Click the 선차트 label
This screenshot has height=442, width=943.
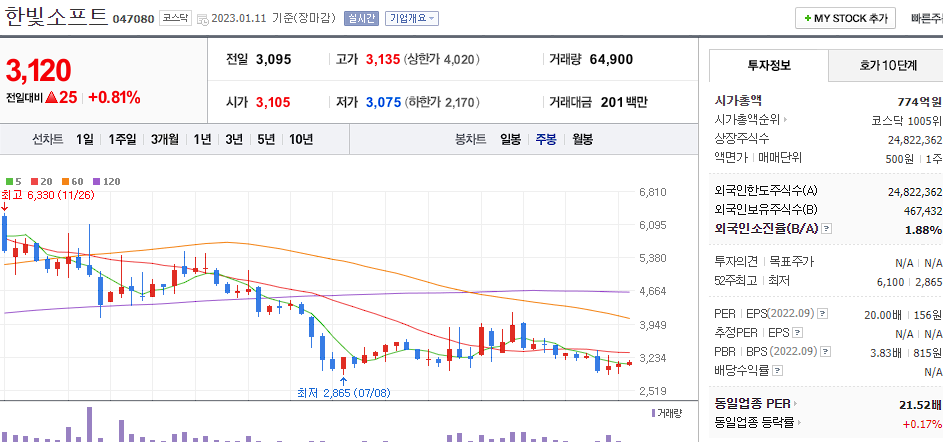(48, 140)
